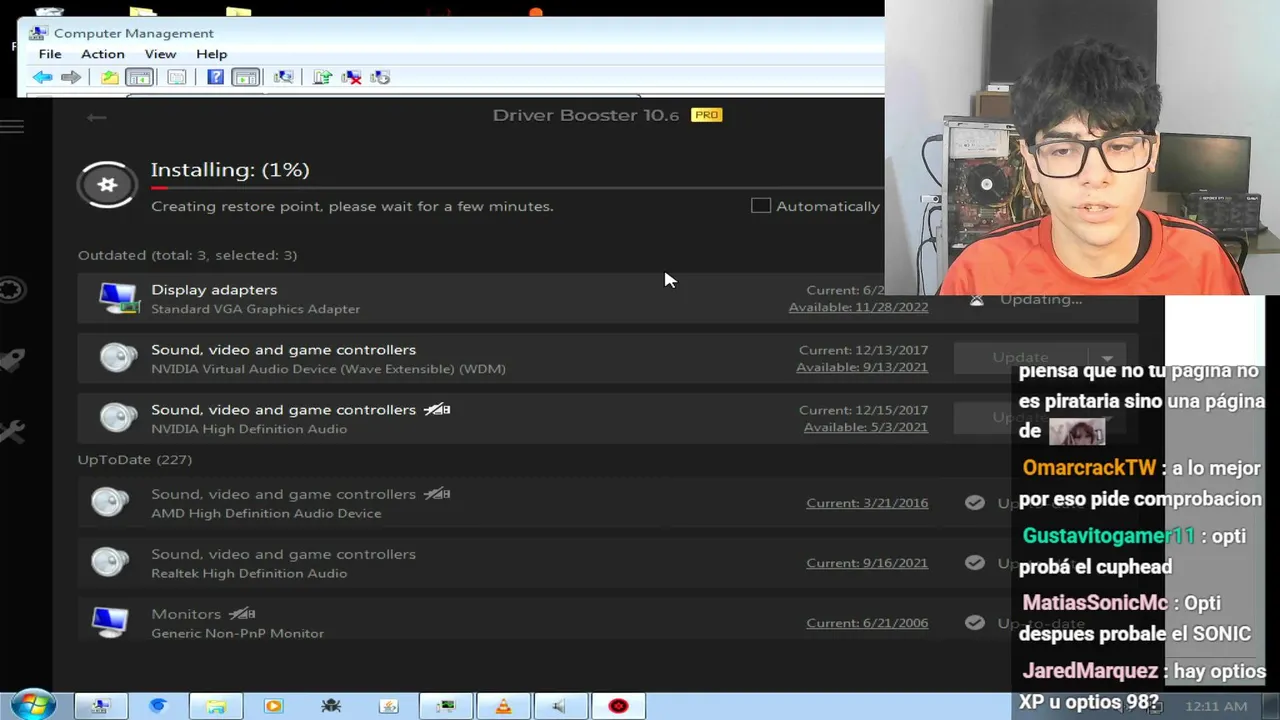Click the bug icon in the taskbar

point(331,706)
